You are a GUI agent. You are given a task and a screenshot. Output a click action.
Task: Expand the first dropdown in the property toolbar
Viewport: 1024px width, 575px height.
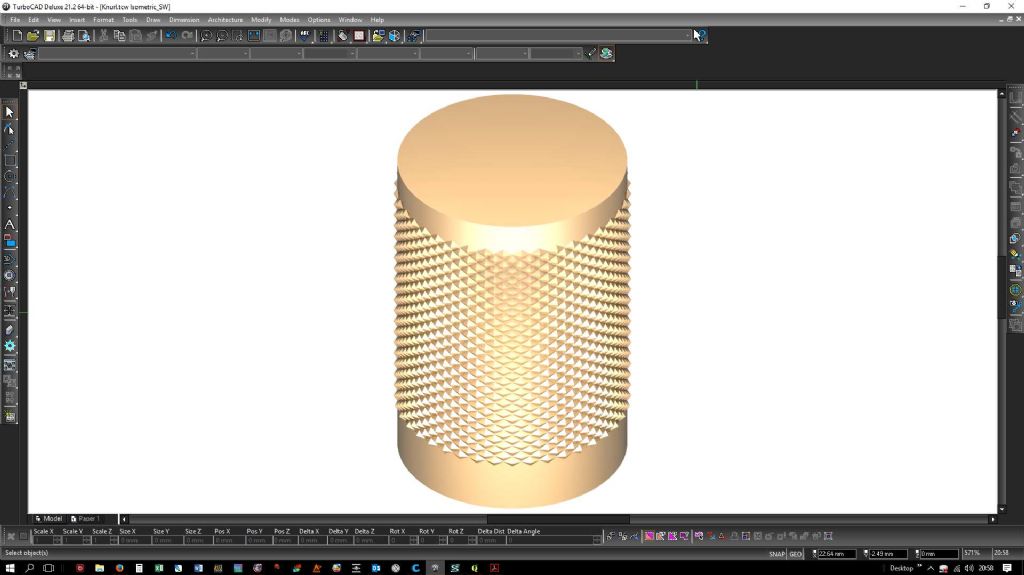click(192, 54)
